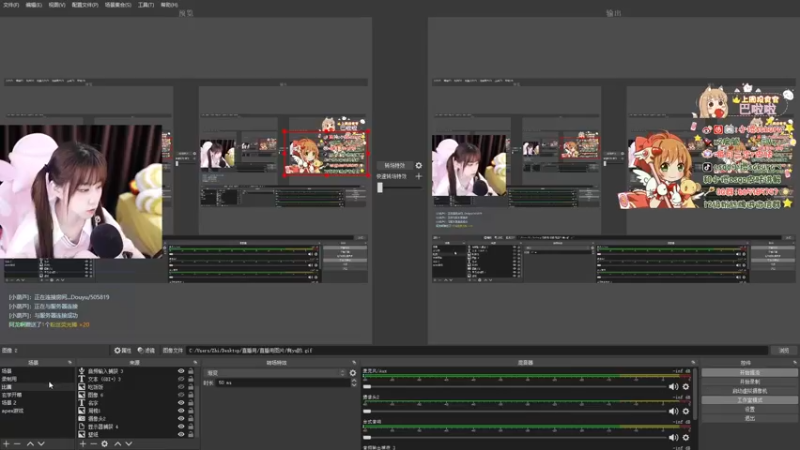Open the 帮助(H) menu
Screen dimensions: 800x450
tap(169, 5)
